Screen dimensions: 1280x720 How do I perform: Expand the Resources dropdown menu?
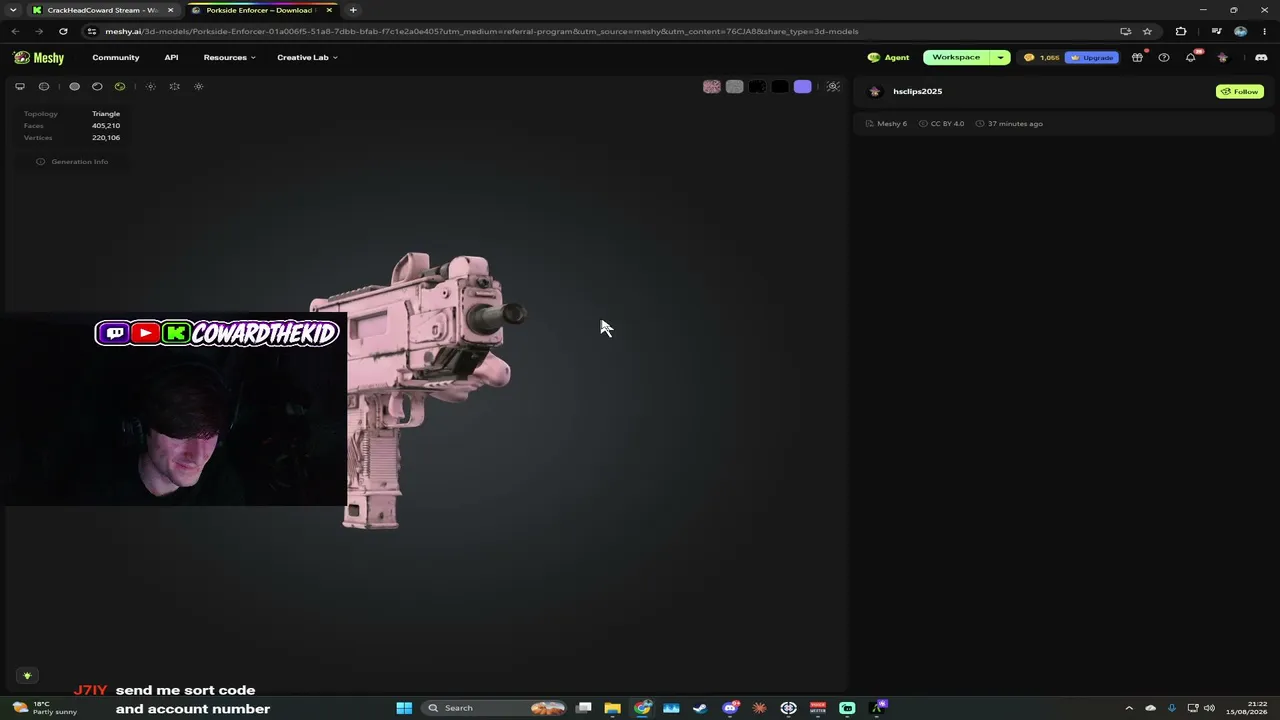pos(229,58)
